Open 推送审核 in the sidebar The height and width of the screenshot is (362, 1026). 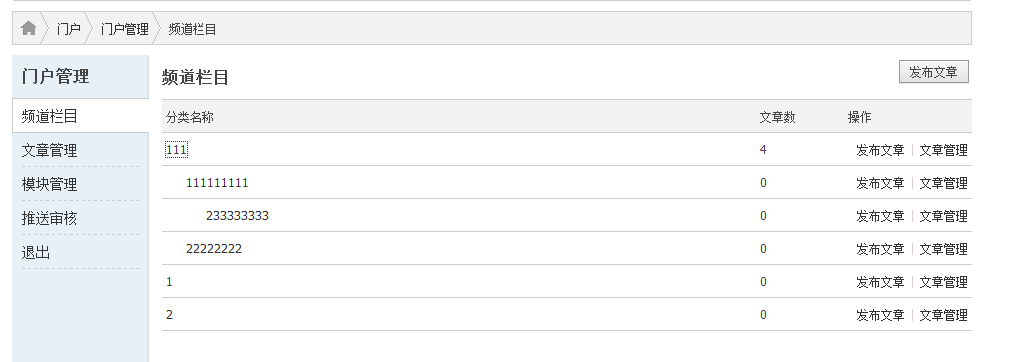point(49,218)
